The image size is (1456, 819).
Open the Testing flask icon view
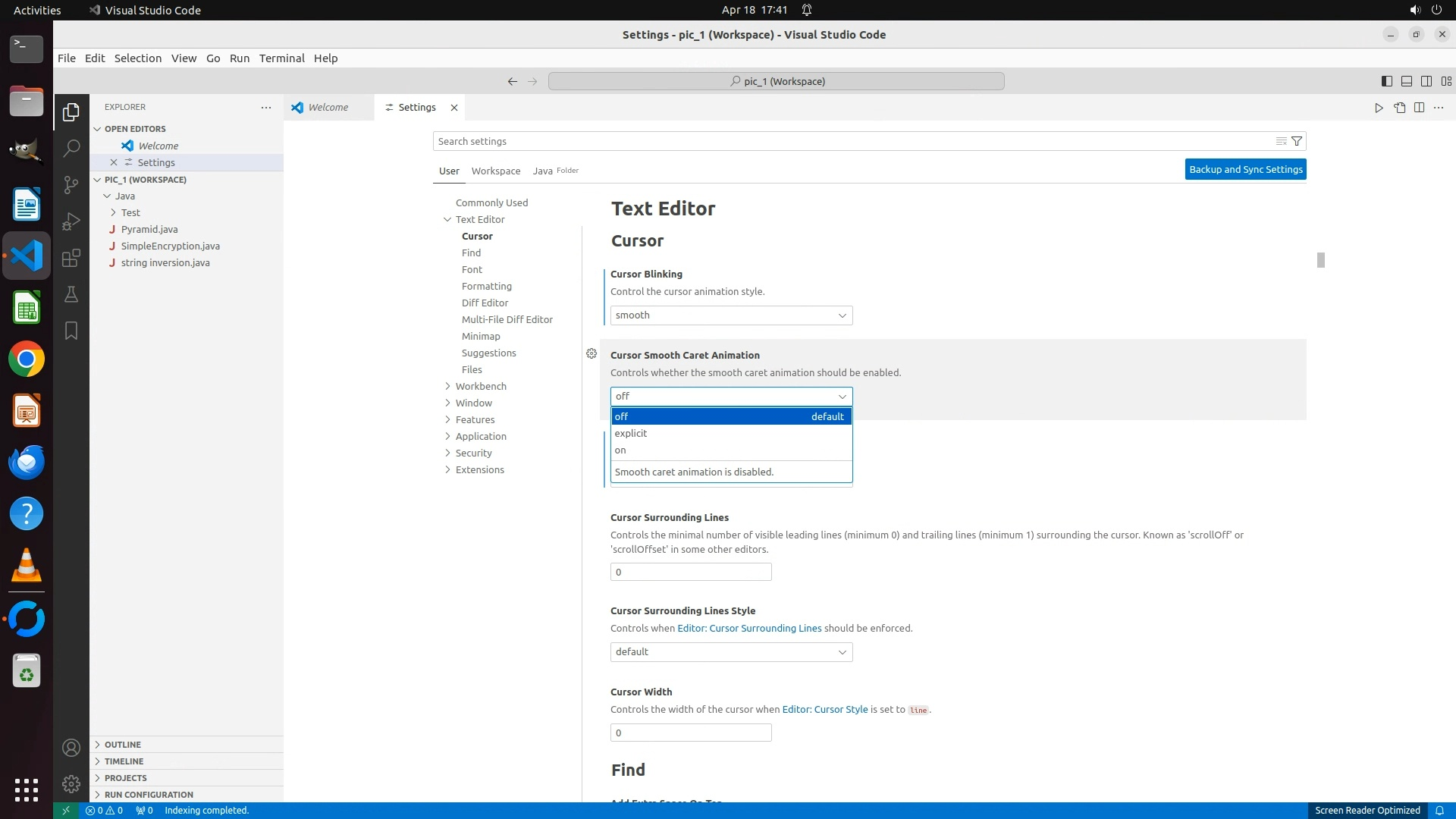tap(71, 294)
